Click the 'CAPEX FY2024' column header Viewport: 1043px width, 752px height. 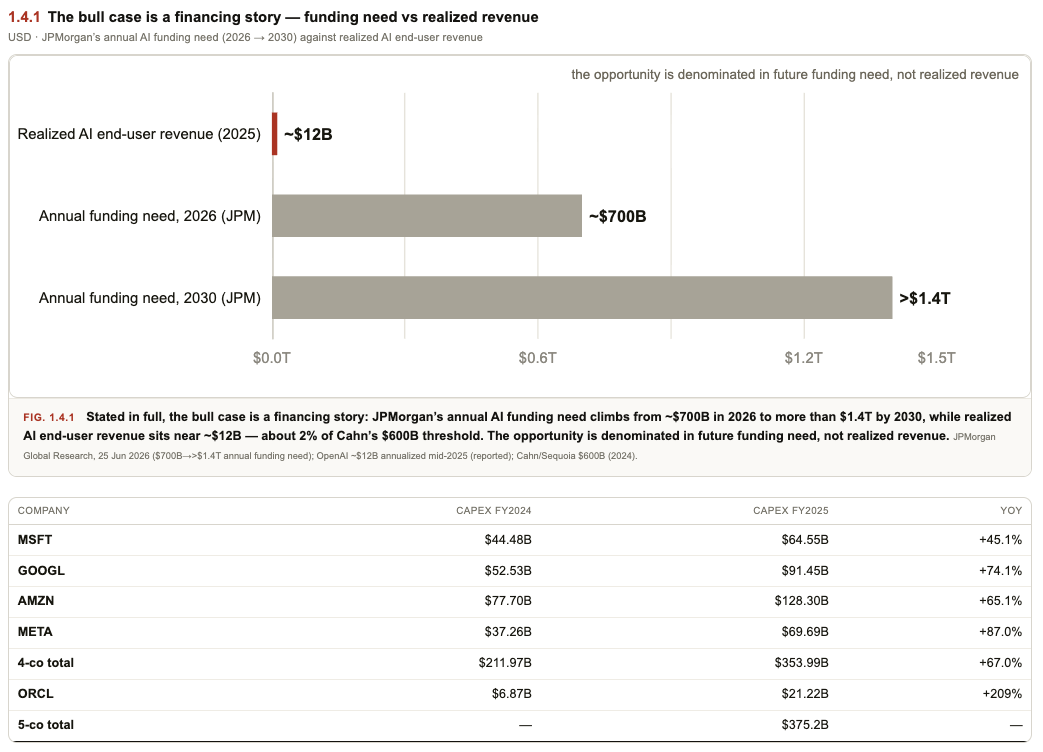[x=494, y=511]
